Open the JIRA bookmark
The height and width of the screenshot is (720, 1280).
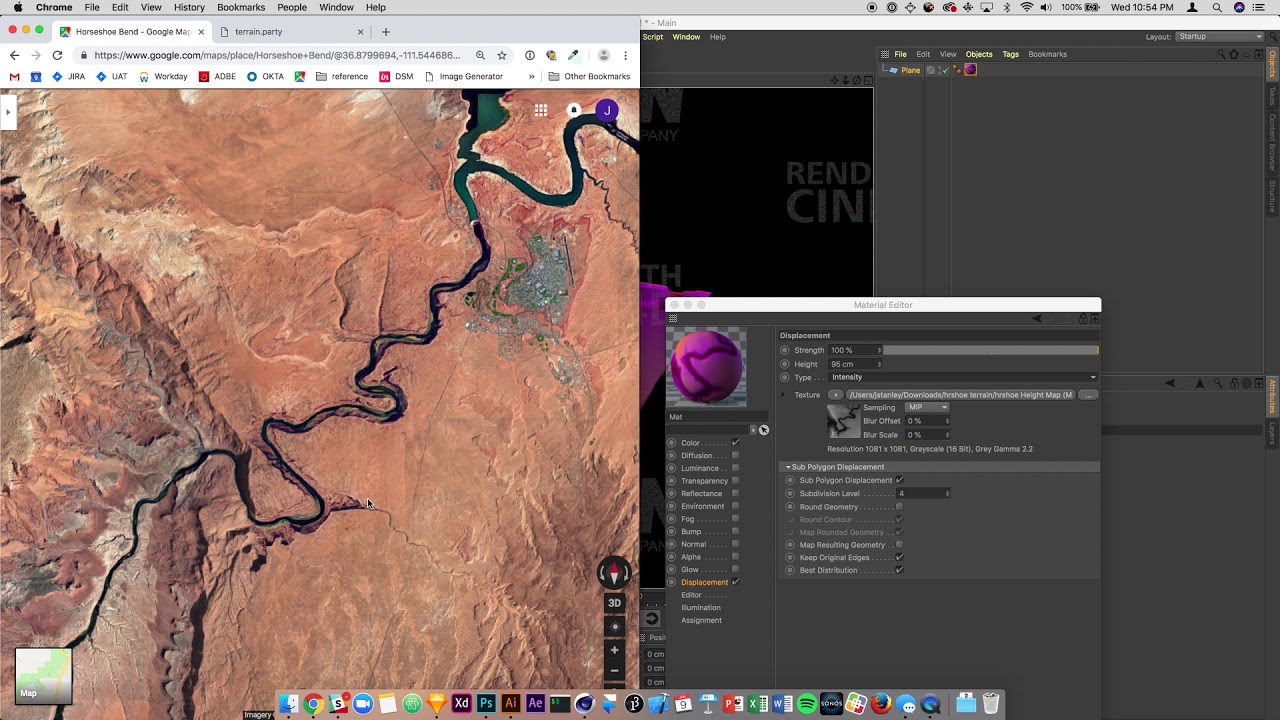pyautogui.click(x=68, y=76)
